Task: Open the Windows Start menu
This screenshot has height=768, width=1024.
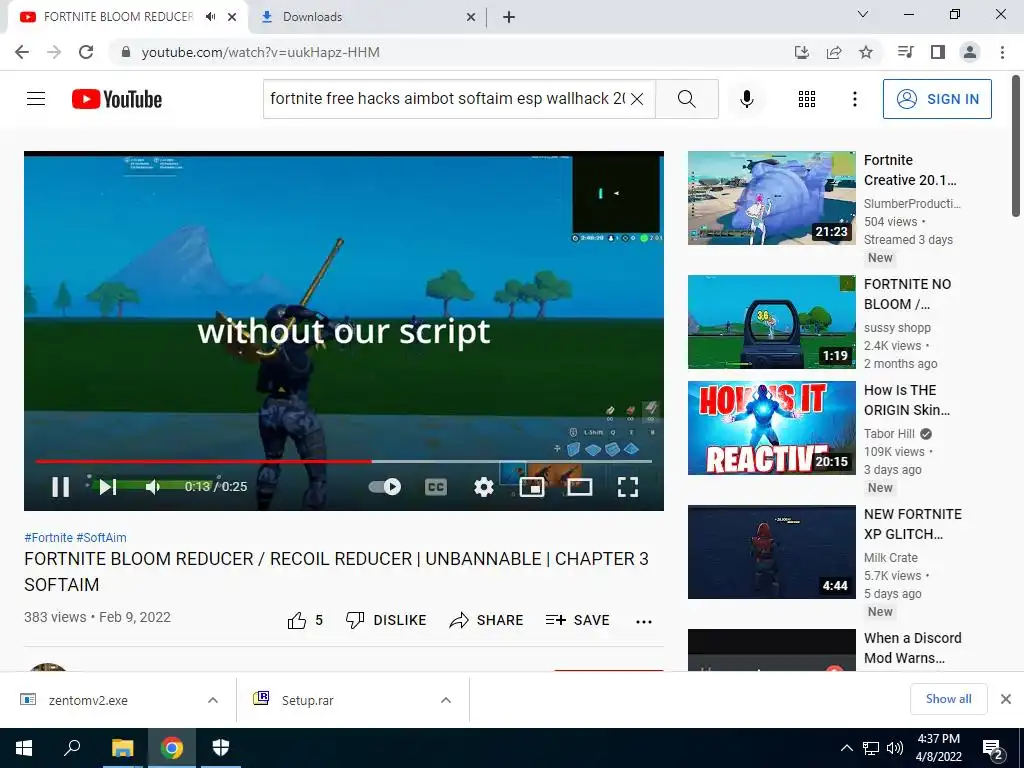Action: pos(24,748)
